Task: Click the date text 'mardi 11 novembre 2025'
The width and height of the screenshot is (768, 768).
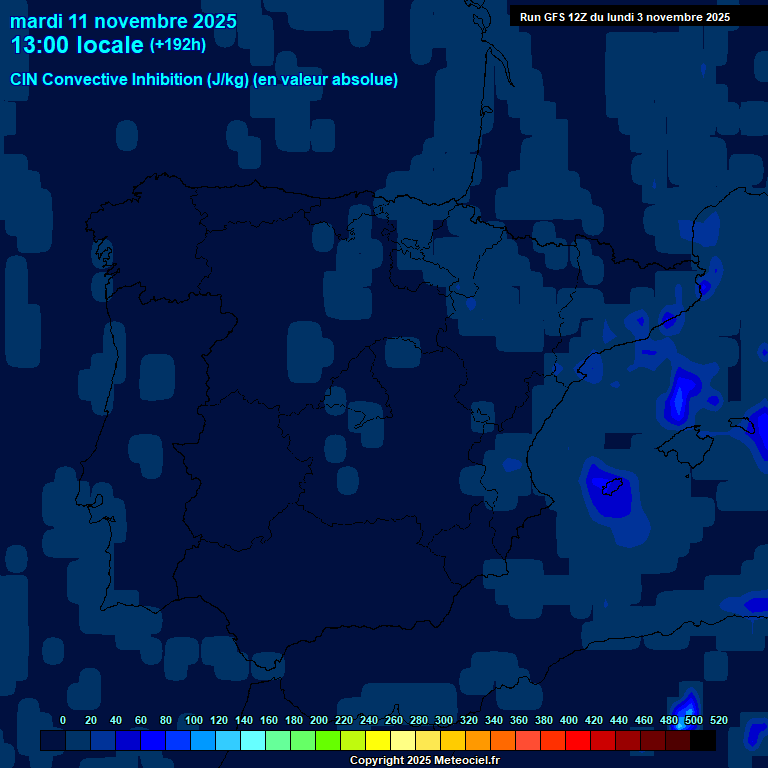Action: point(123,22)
